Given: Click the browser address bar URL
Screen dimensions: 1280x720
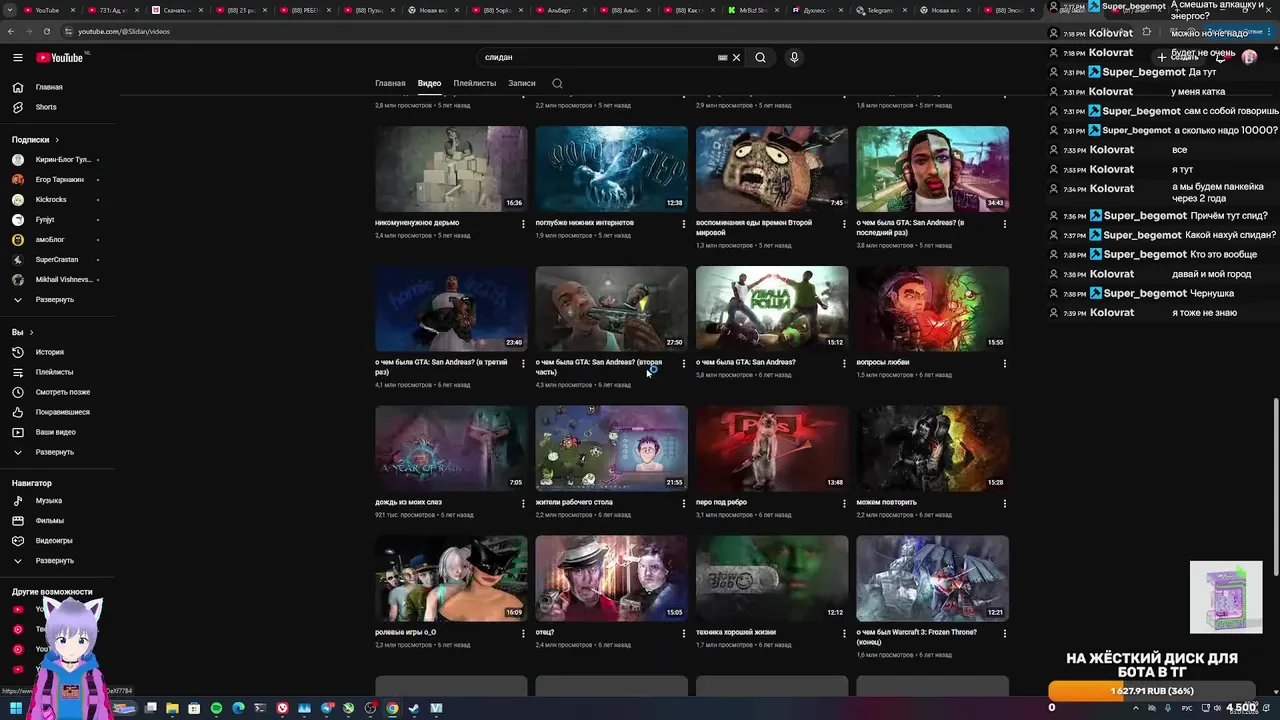Looking at the screenshot, I should [x=124, y=31].
